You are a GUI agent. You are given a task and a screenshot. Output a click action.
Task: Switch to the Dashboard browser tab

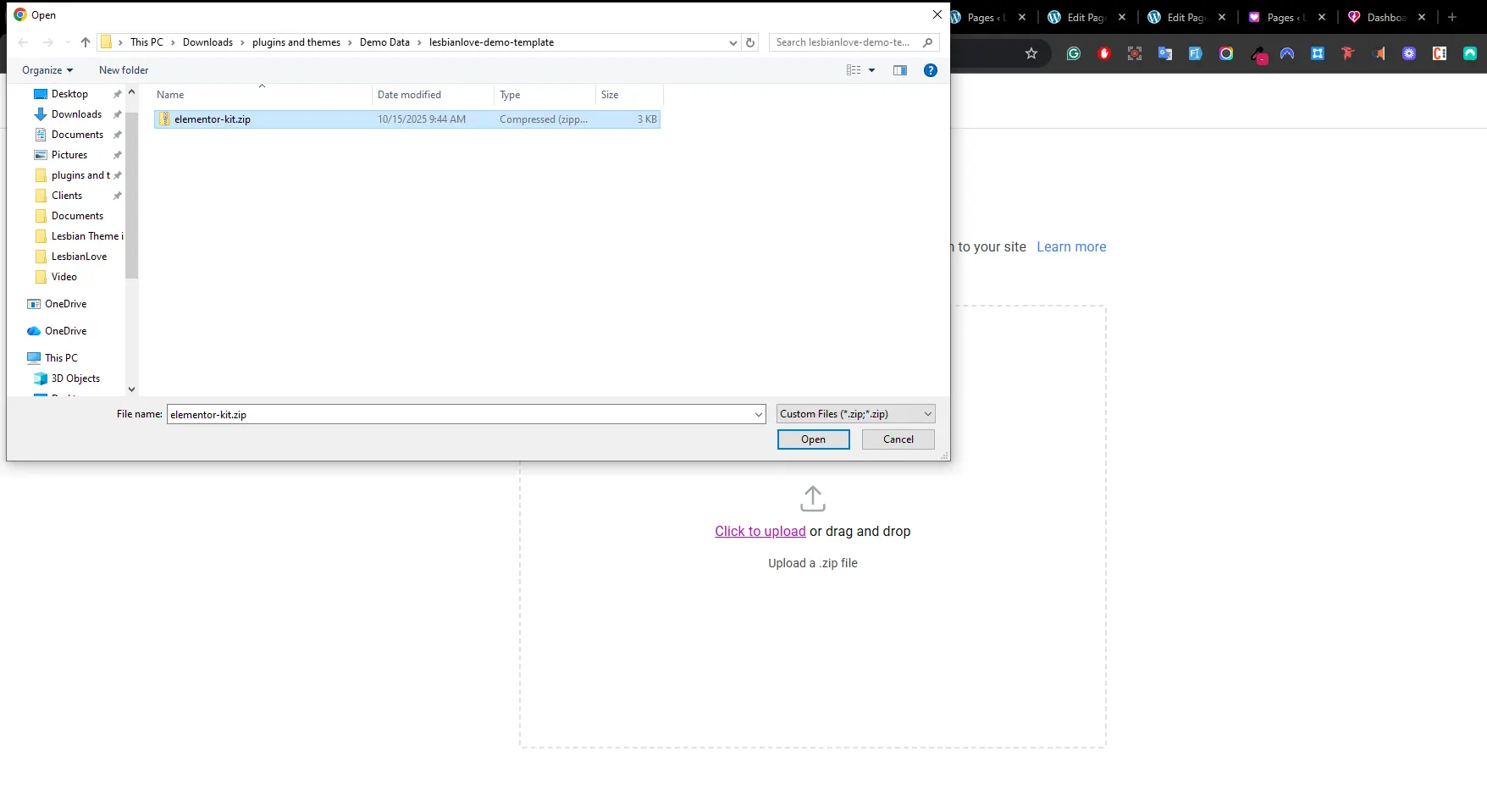1384,17
